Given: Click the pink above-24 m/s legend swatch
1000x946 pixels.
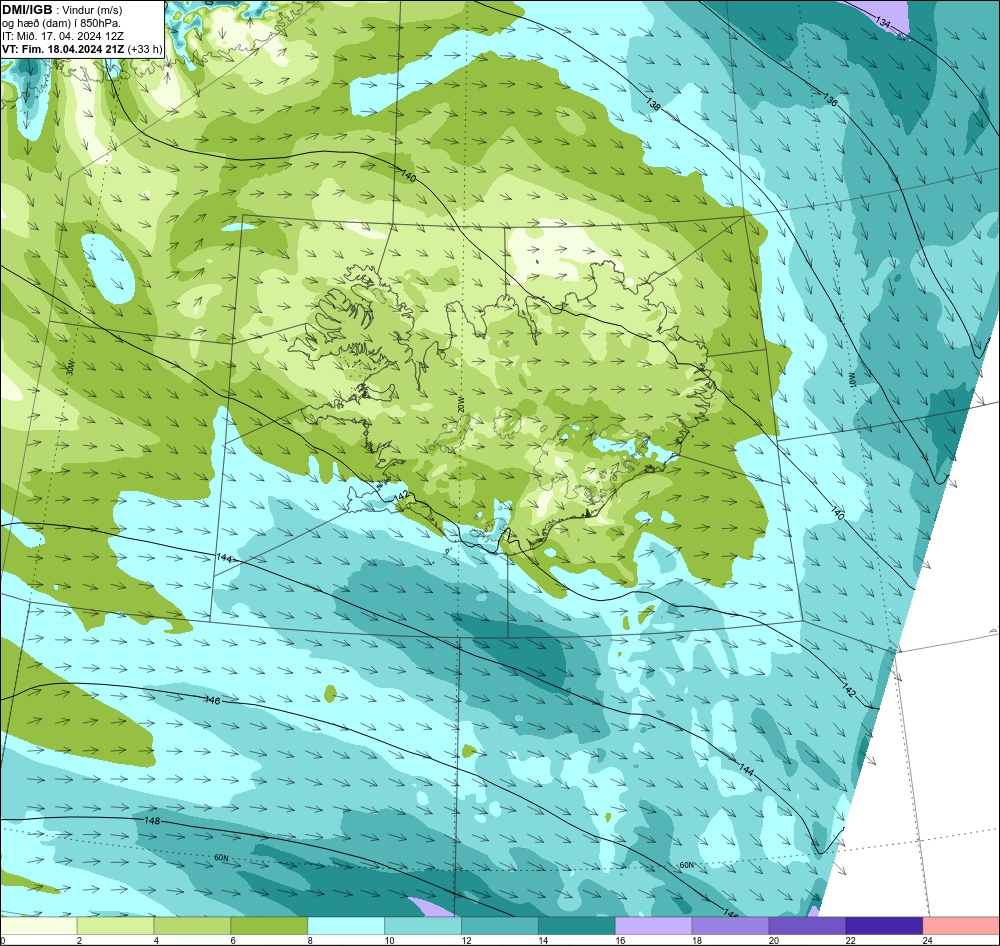Looking at the screenshot, I should coord(961,925).
